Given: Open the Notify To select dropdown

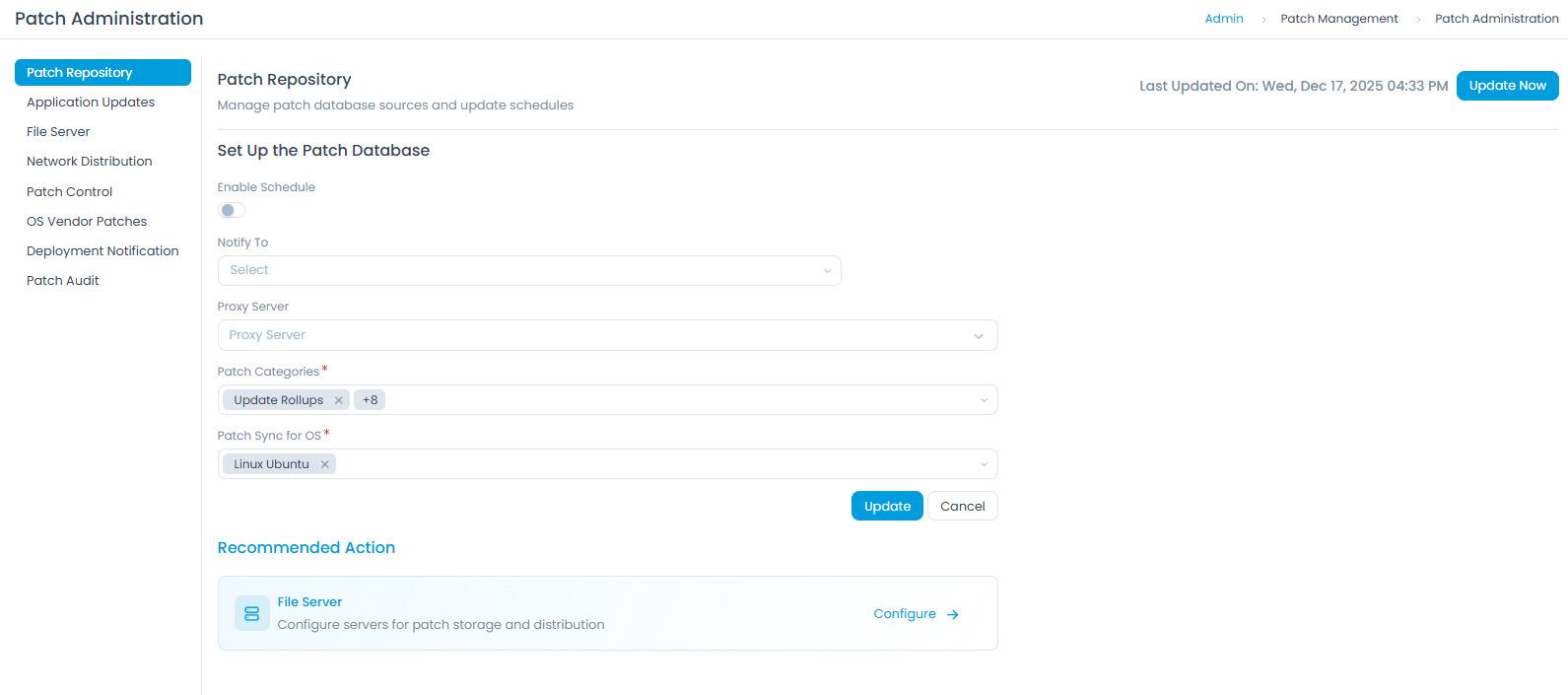Looking at the screenshot, I should (x=529, y=270).
